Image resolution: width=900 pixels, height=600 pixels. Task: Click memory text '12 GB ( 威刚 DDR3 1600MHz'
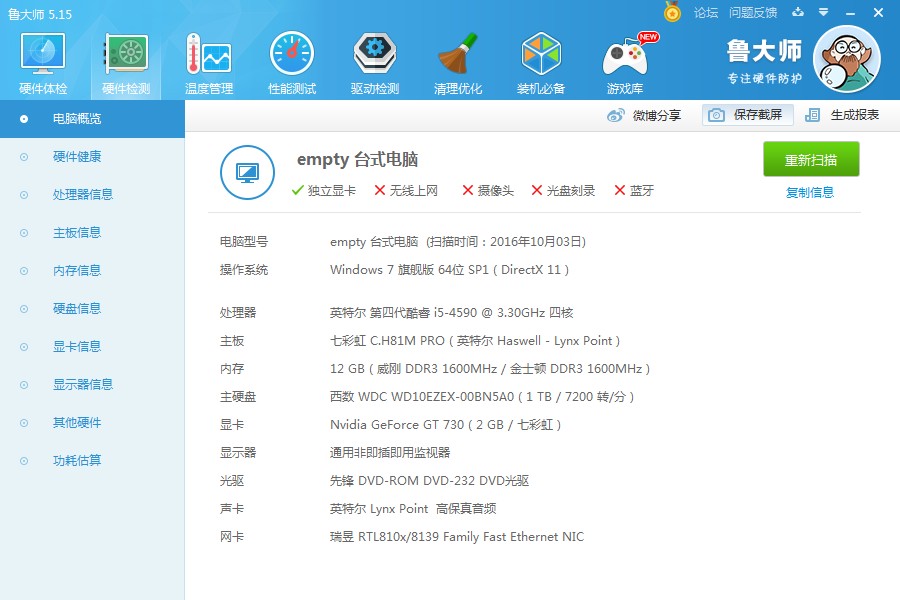(413, 369)
